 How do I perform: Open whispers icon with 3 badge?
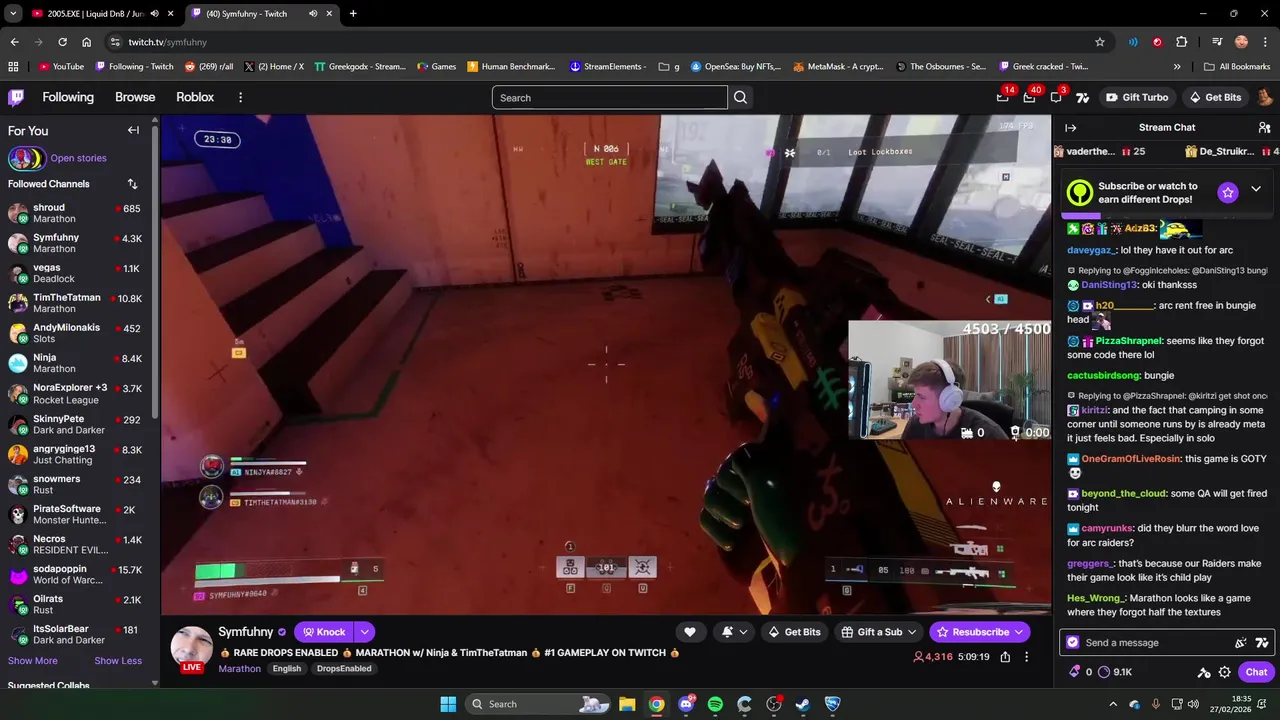pos(1056,97)
